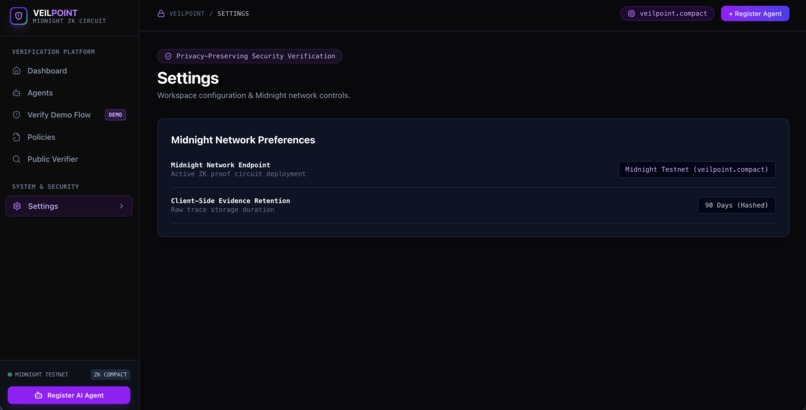Viewport: 806px width, 410px height.
Task: Open the Dashboard page
Action: pos(69,71)
